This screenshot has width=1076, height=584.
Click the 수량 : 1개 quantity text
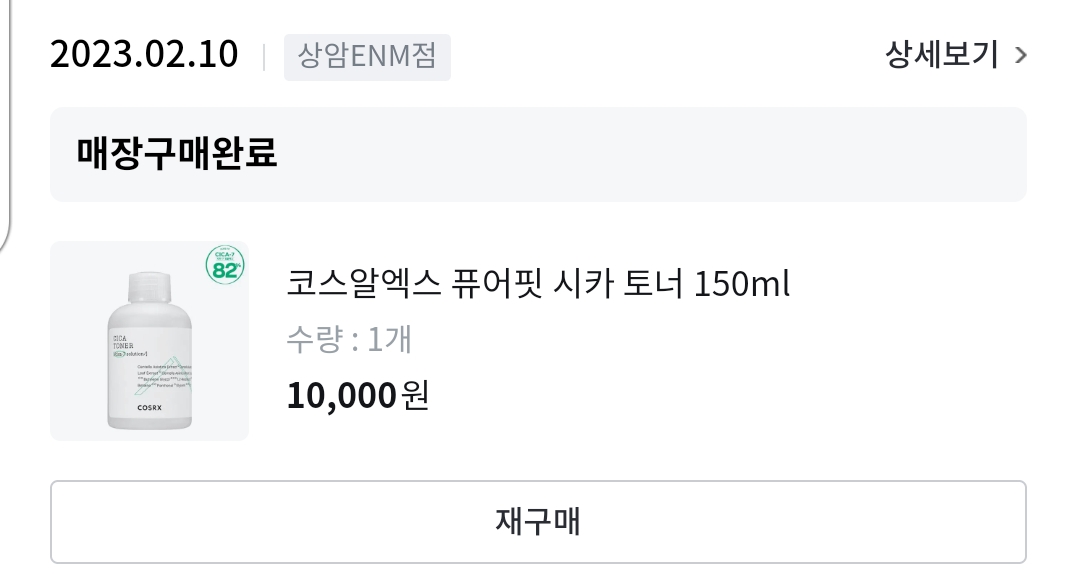(349, 340)
